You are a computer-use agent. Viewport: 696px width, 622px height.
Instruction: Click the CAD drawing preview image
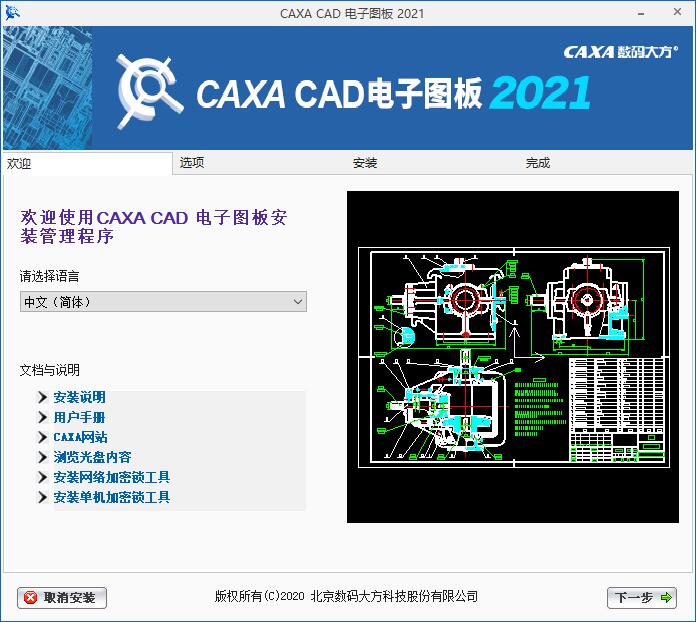click(513, 357)
